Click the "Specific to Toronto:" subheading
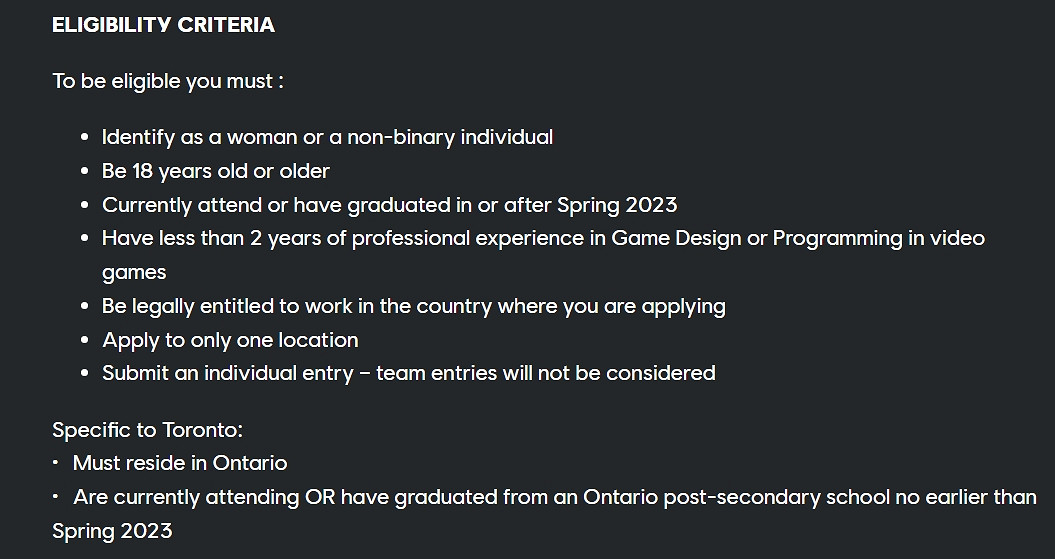Viewport: 1055px width, 559px height. pyautogui.click(x=147, y=430)
